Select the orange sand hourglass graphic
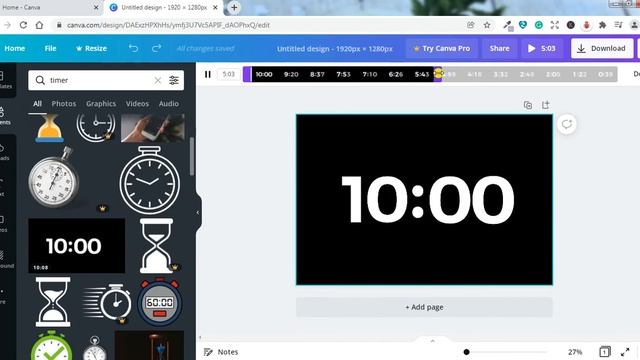Viewport: 640px width, 360px height. point(49,128)
